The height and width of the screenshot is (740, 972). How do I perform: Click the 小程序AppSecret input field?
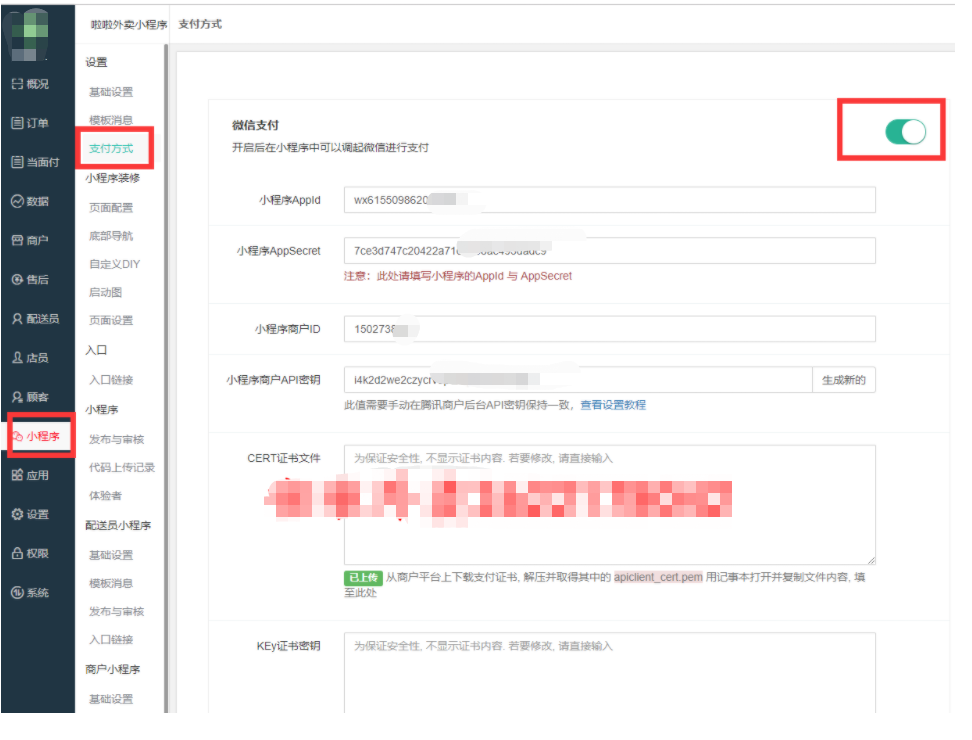tap(609, 250)
